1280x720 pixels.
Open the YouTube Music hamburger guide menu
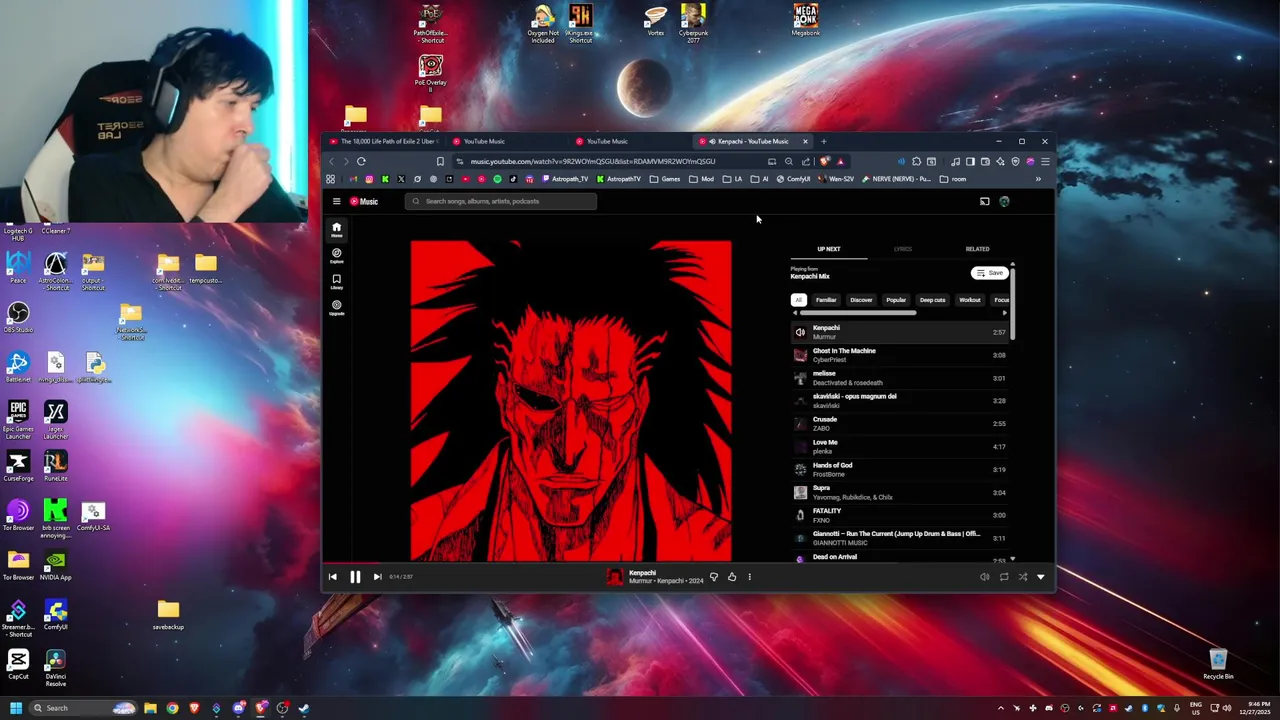pyautogui.click(x=336, y=201)
